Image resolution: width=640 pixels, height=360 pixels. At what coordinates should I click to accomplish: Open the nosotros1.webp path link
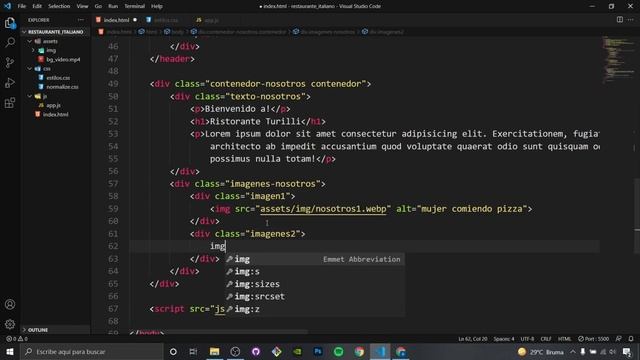pos(323,209)
